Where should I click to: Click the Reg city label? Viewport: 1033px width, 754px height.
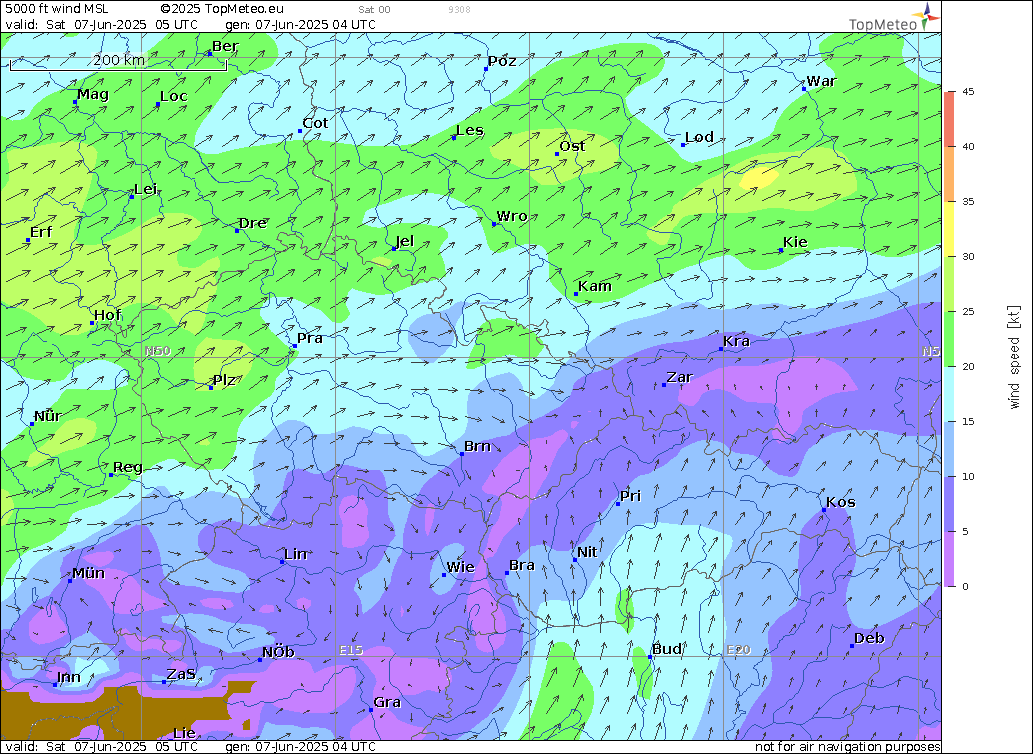pyautogui.click(x=128, y=468)
